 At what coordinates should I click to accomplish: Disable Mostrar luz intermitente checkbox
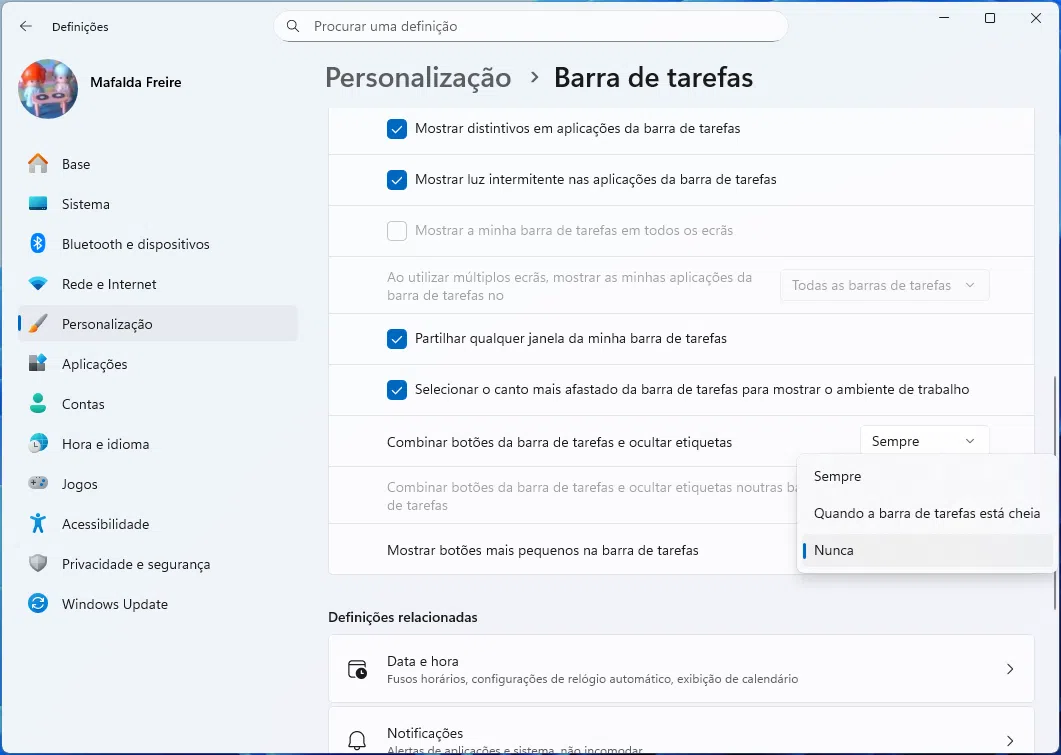(x=397, y=180)
